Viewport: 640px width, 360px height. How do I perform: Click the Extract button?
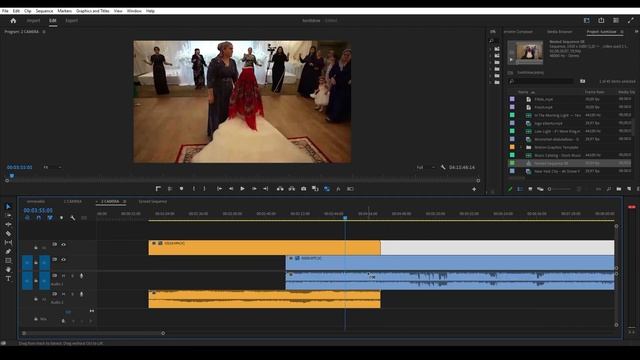point(292,189)
